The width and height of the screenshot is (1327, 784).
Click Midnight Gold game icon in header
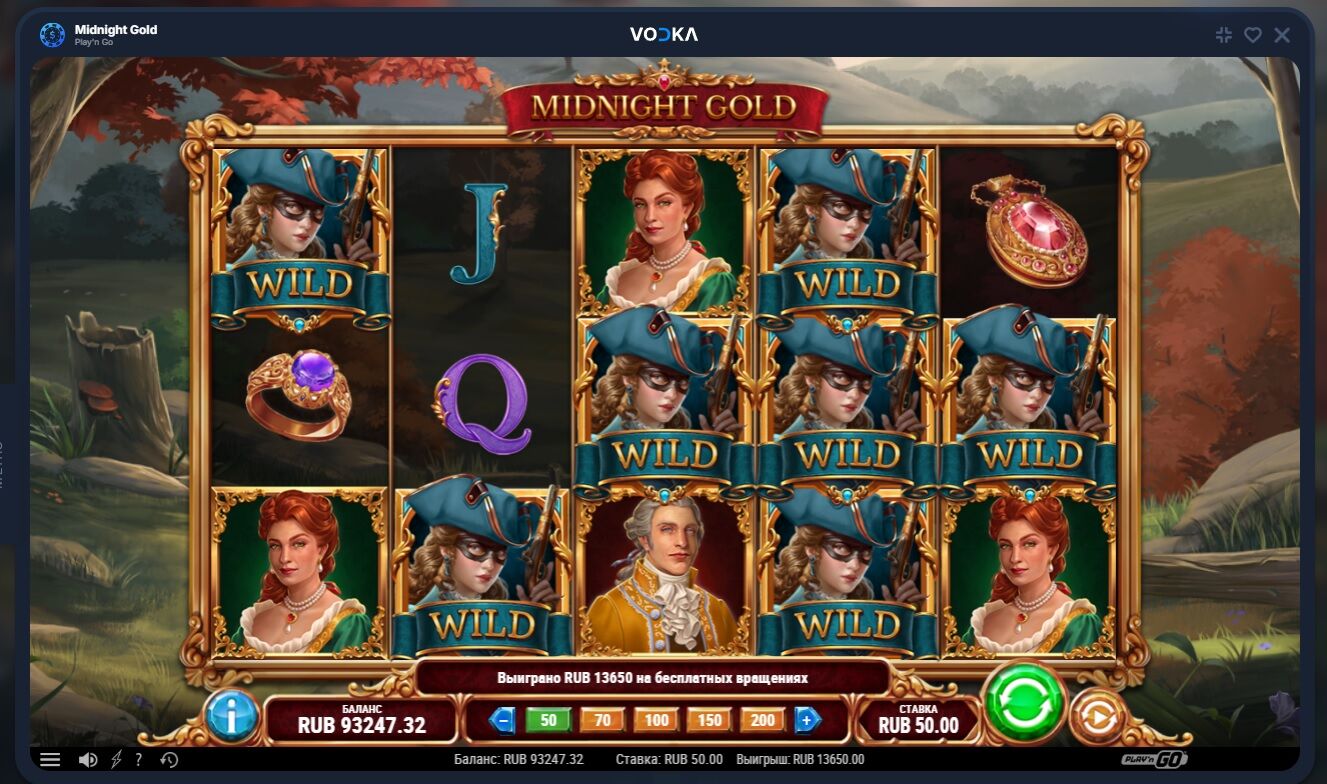[52, 35]
